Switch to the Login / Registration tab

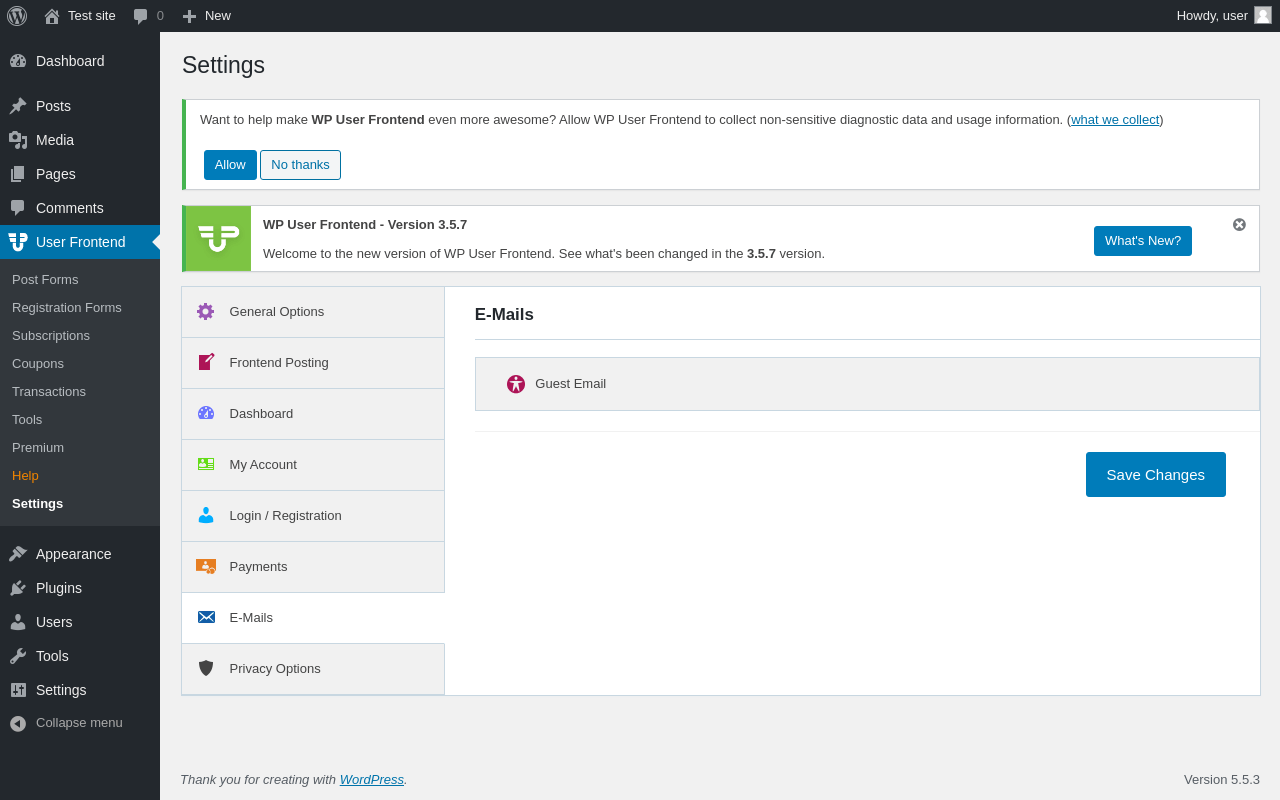pyautogui.click(x=285, y=515)
